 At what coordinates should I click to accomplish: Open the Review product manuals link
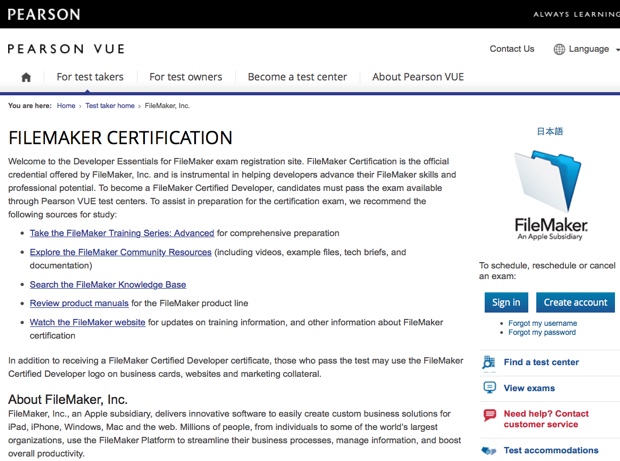point(79,303)
